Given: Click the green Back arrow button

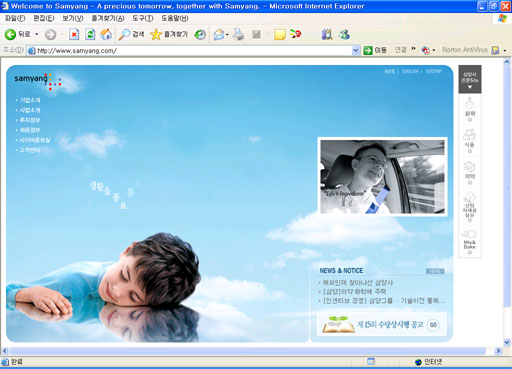Looking at the screenshot, I should pos(10,34).
